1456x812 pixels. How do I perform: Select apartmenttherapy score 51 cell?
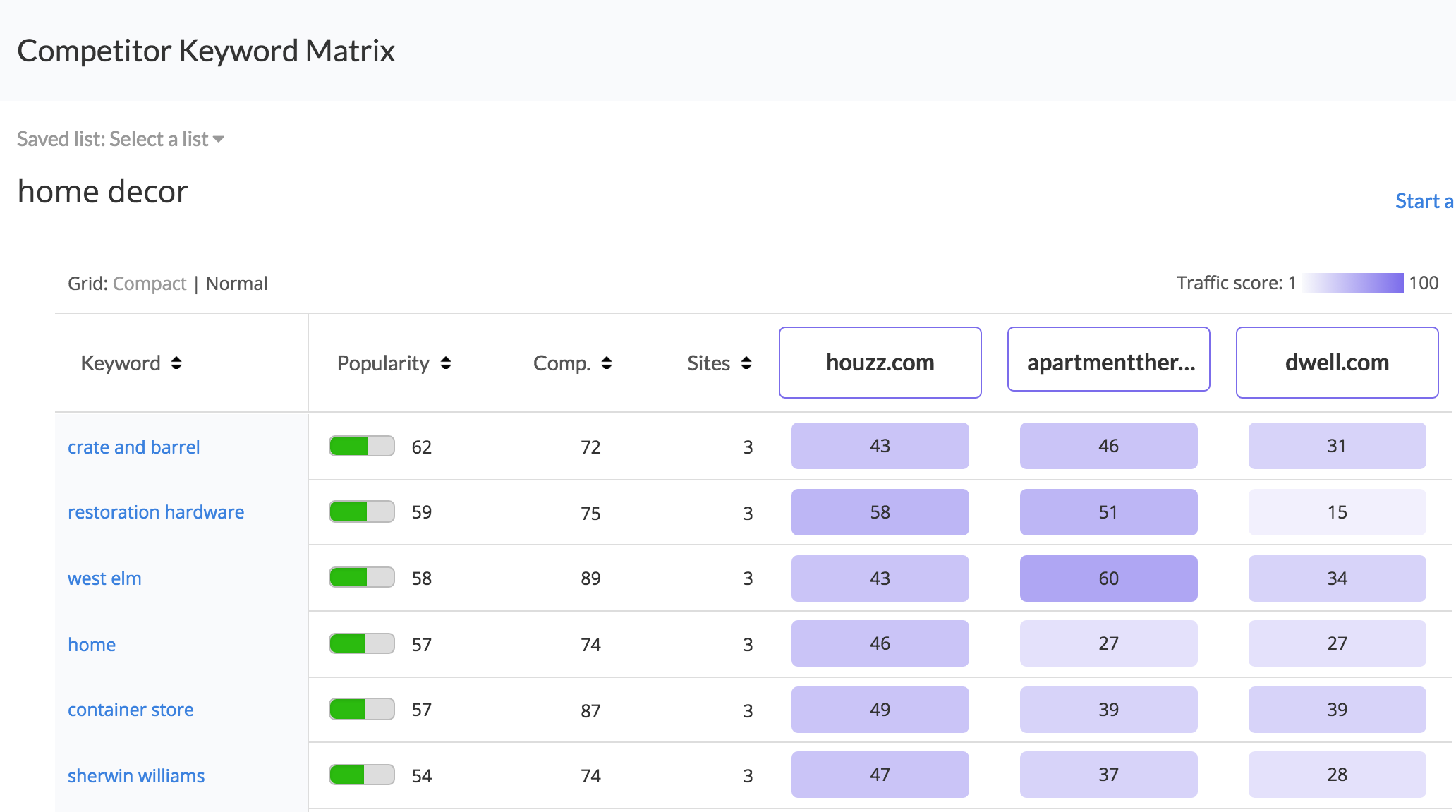1109,512
